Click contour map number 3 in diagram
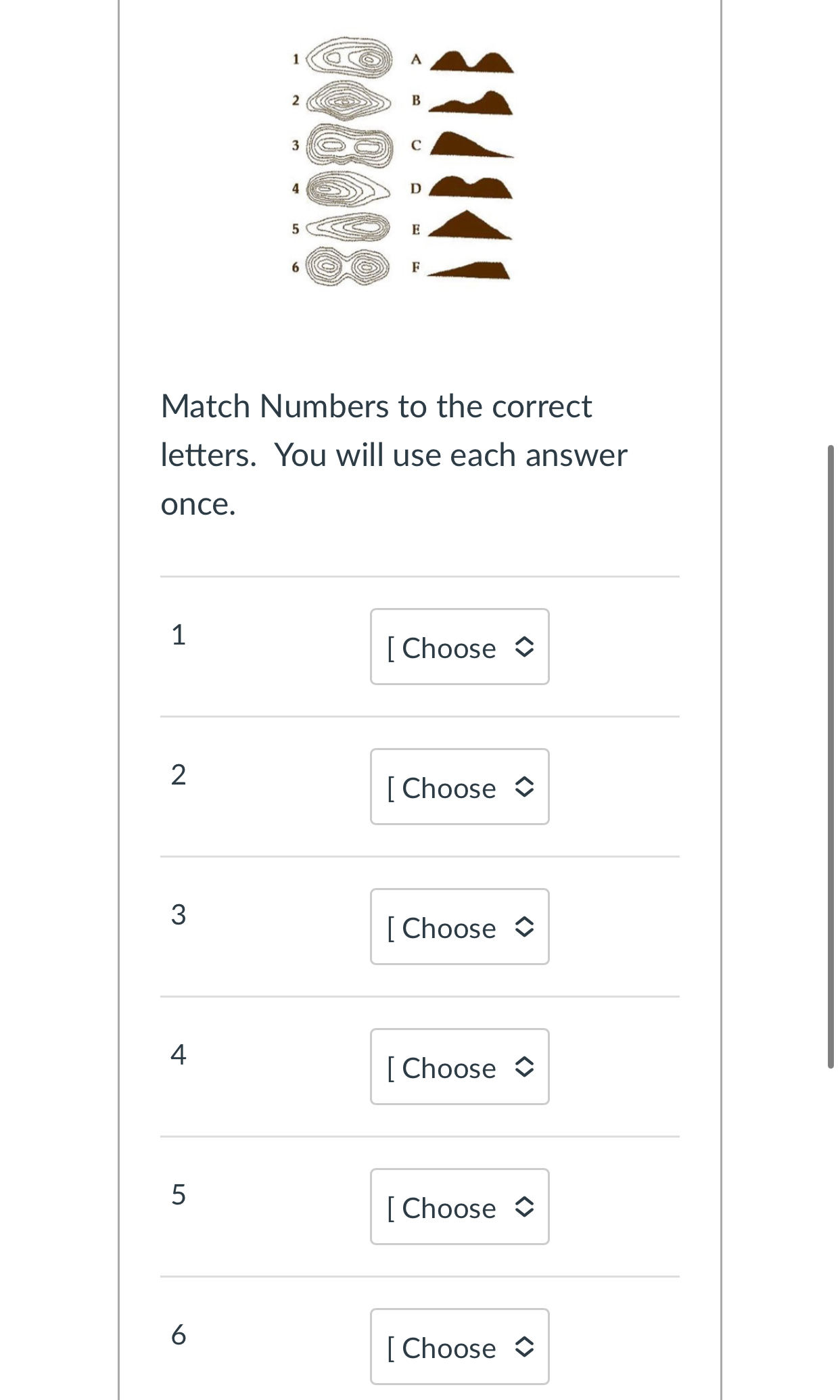 click(349, 145)
